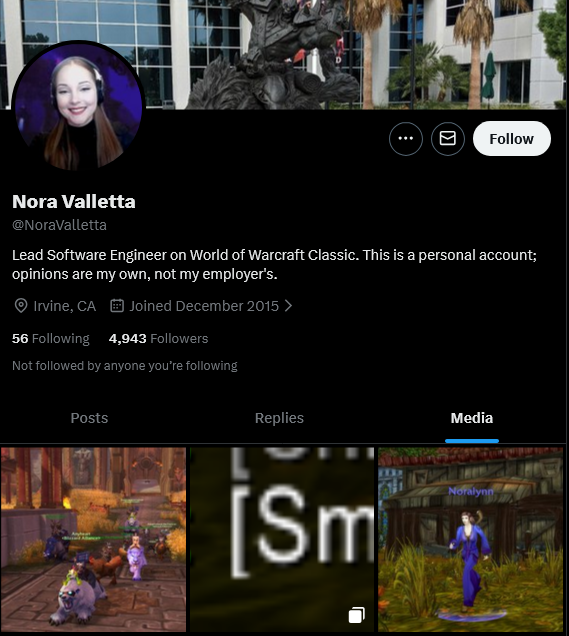Switch to the Posts tab
This screenshot has height=636, width=569.
(89, 418)
